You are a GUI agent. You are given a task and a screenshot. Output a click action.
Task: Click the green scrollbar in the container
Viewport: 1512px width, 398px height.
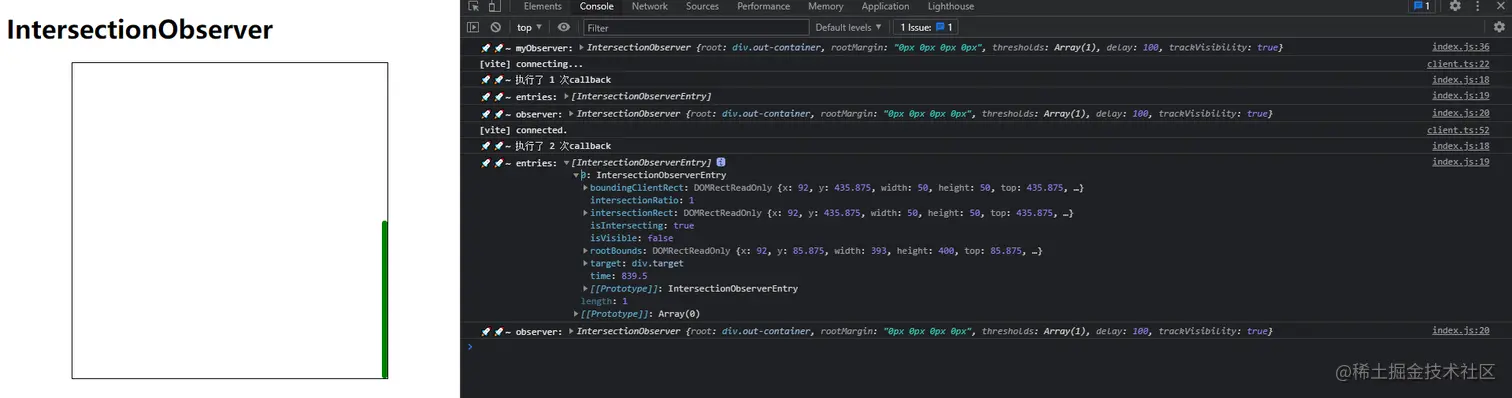[x=385, y=299]
